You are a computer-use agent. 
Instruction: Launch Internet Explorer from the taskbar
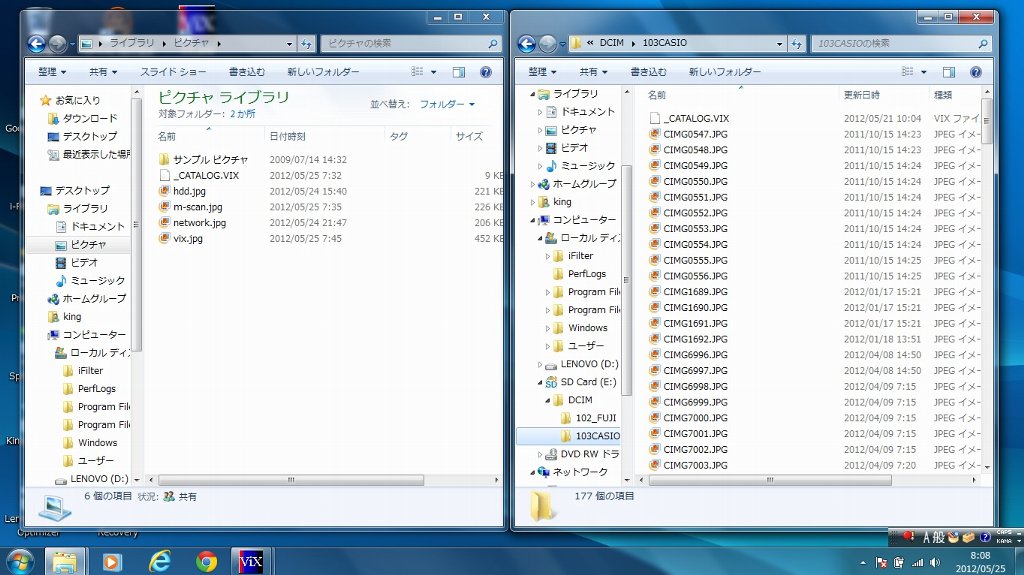[160, 561]
